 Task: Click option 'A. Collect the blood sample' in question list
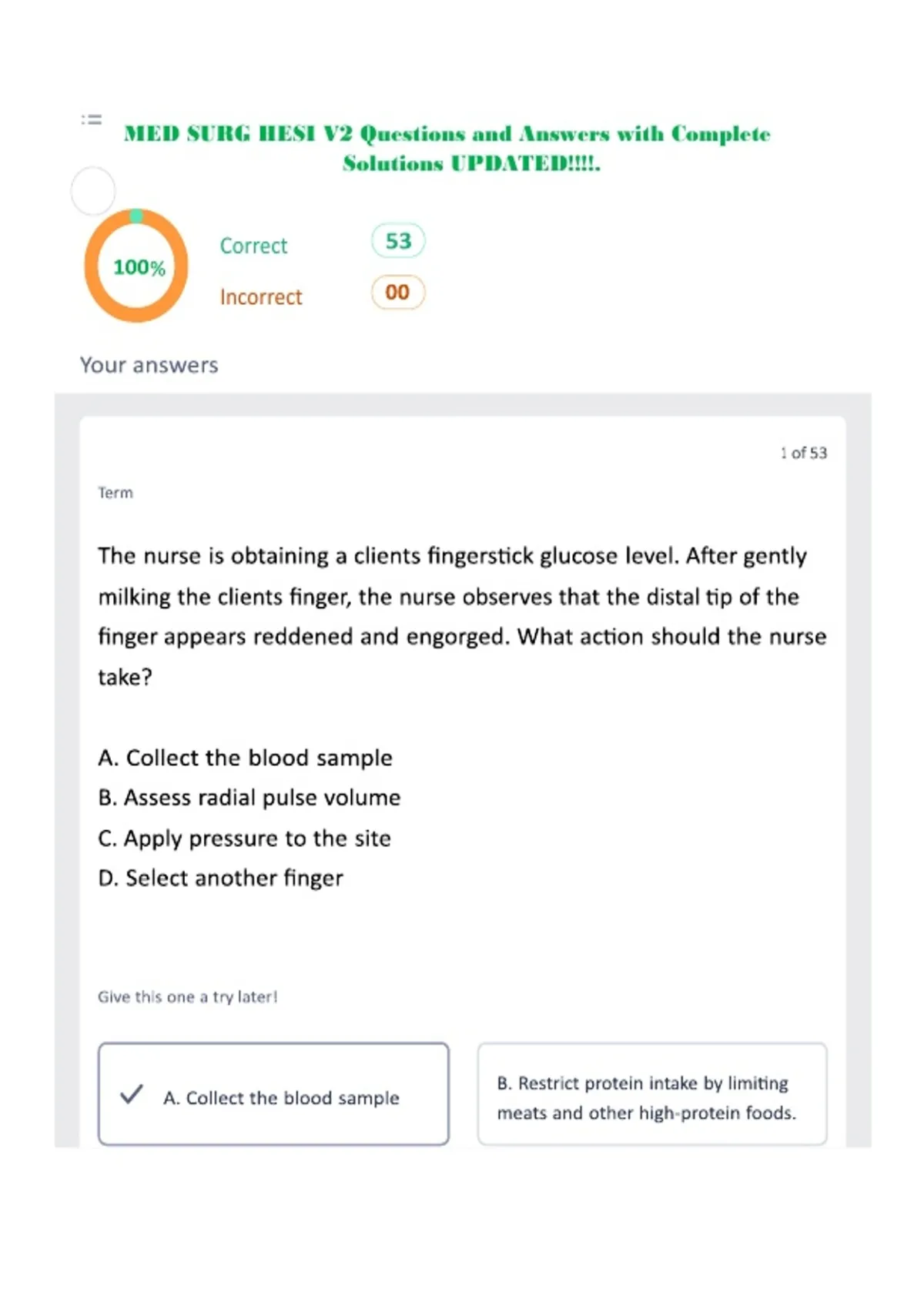[x=245, y=758]
